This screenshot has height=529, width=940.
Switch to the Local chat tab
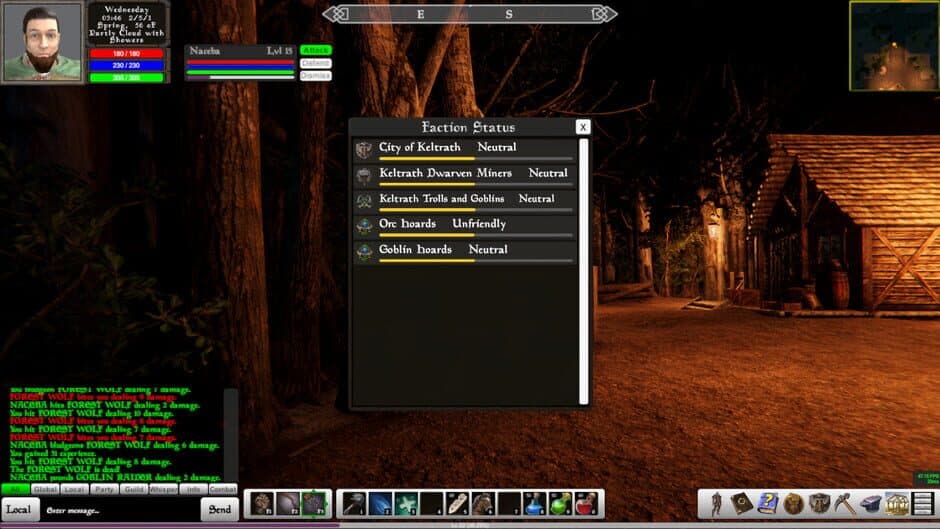pyautogui.click(x=74, y=489)
